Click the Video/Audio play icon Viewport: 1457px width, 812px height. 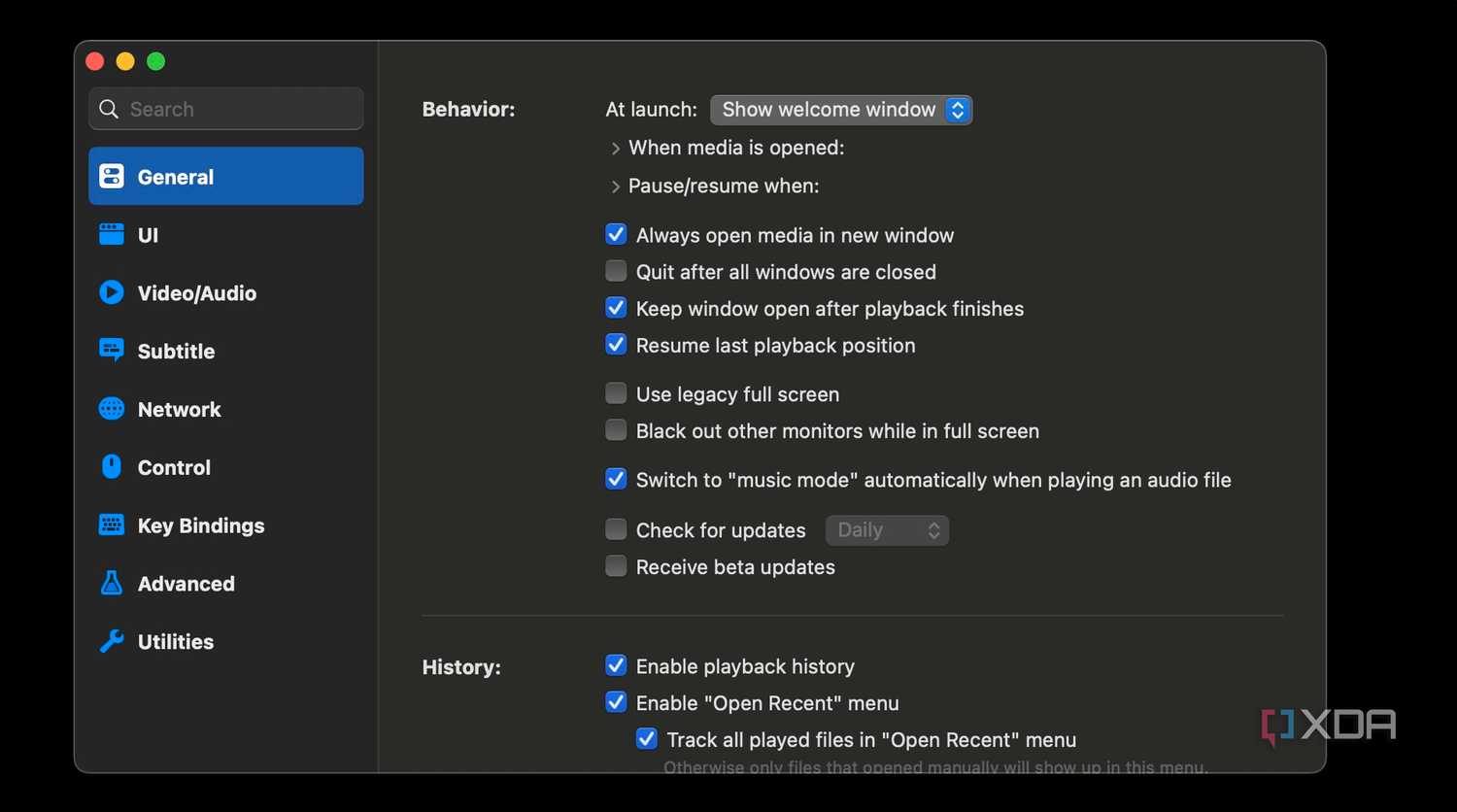tap(112, 292)
